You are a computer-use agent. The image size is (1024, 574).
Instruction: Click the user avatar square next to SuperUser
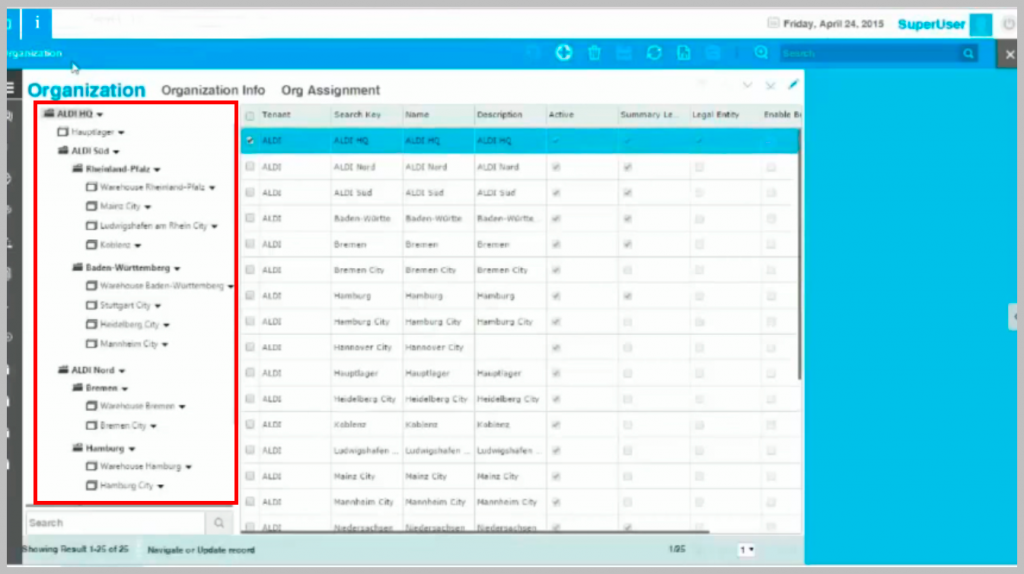pyautogui.click(x=980, y=24)
